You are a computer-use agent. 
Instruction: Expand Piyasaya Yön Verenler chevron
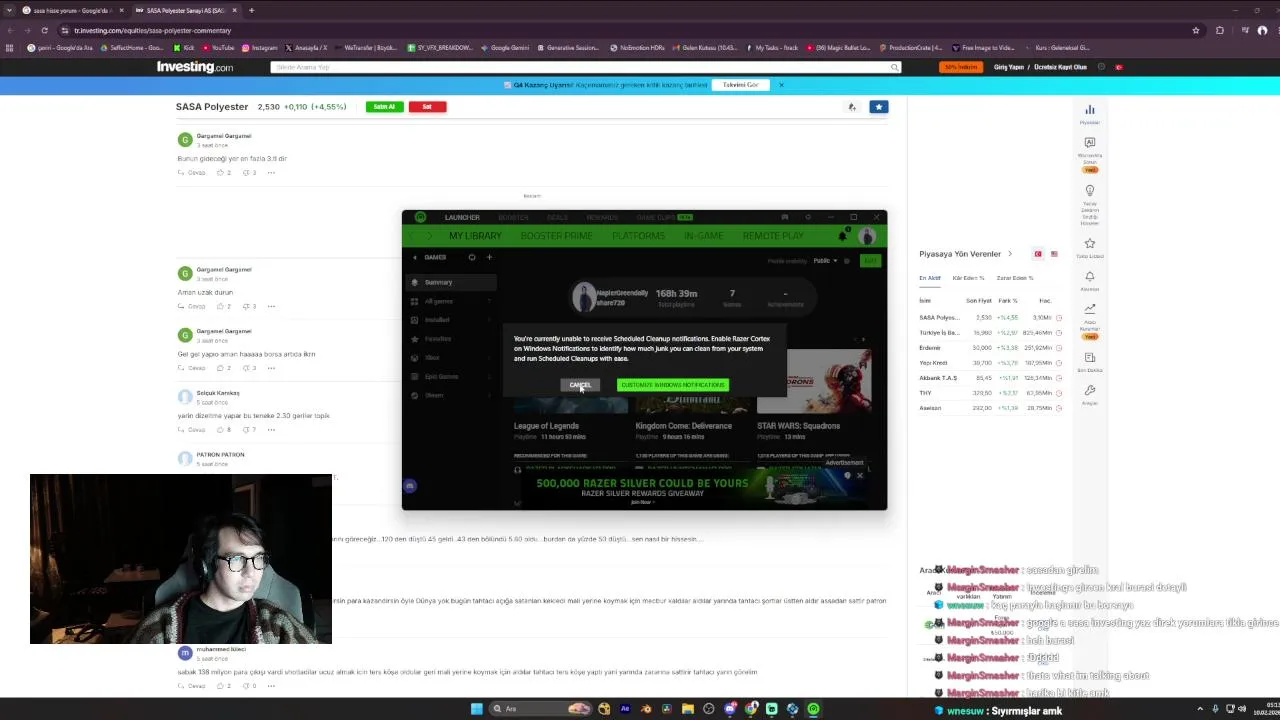tap(1010, 254)
